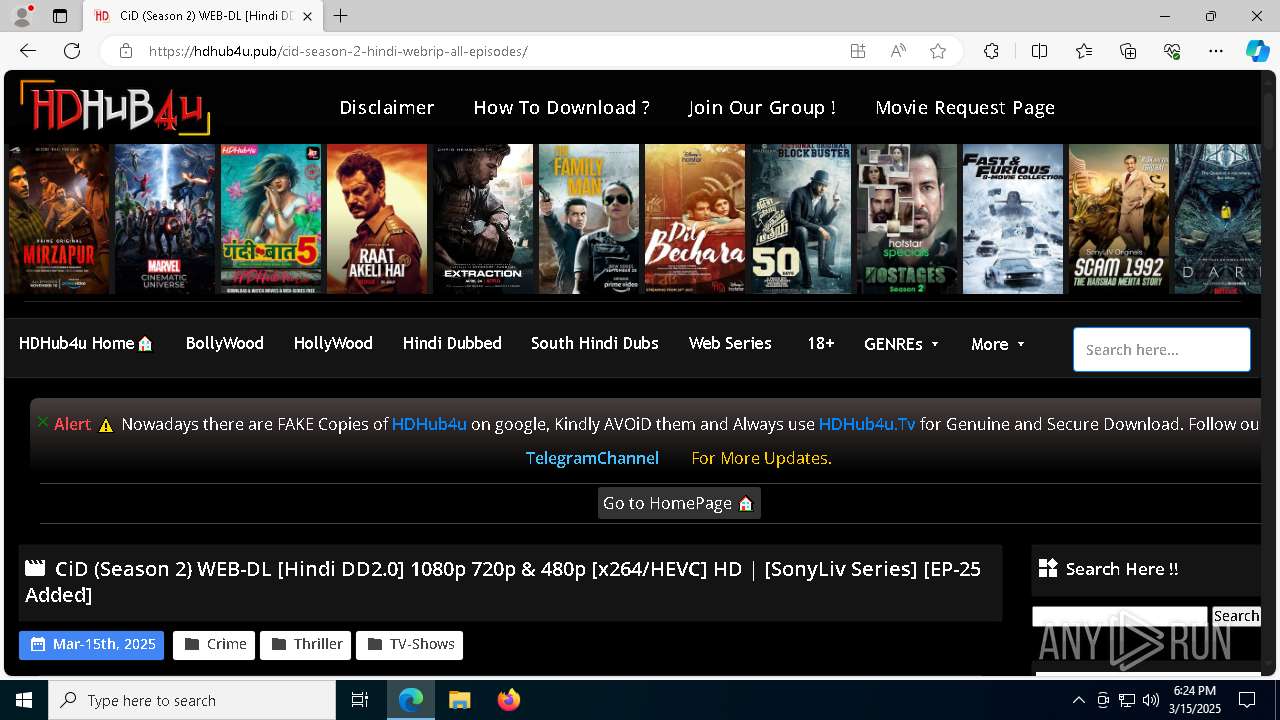Image resolution: width=1280 pixels, height=720 pixels.
Task: Dismiss the alert with green X
Action: [x=43, y=422]
